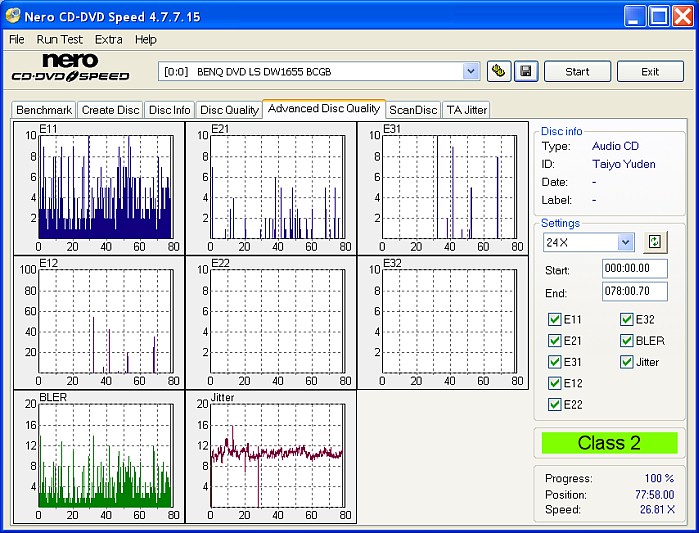Click the save floppy disk icon
This screenshot has height=533, width=699.
click(527, 71)
